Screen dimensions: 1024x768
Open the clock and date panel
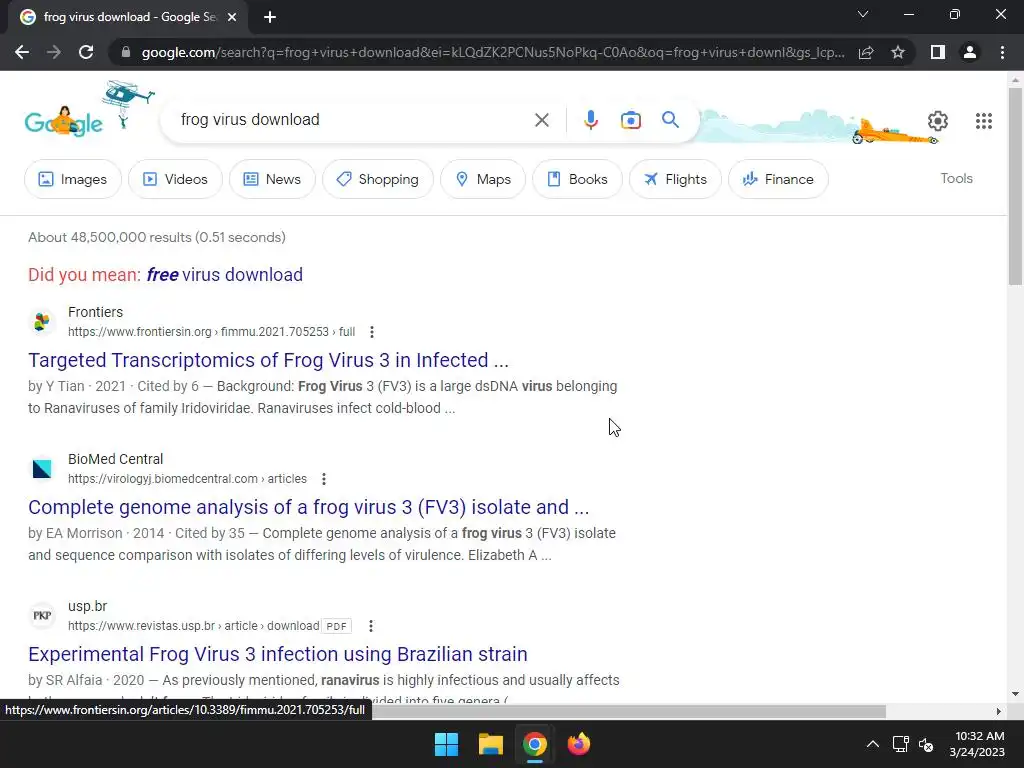pos(977,744)
